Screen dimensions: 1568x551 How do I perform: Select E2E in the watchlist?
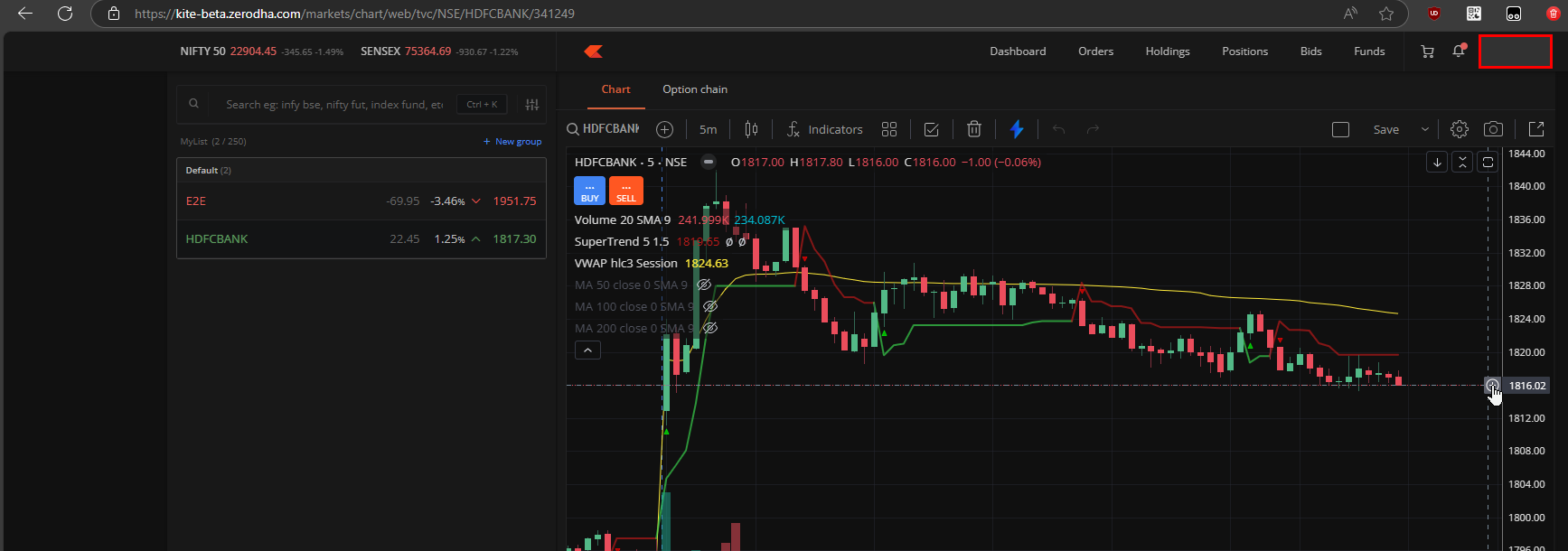click(x=361, y=201)
